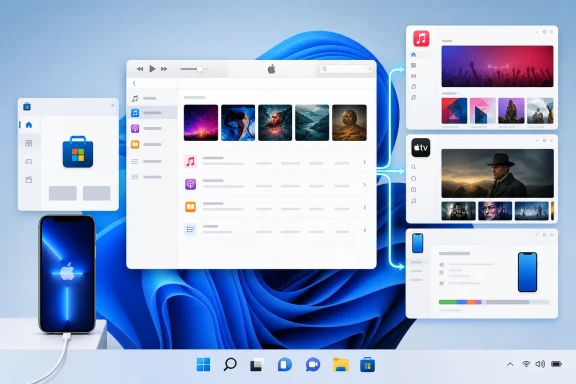Click the square library icon in Apple TV sidebar
The width and height of the screenshot is (576, 384).
(414, 190)
